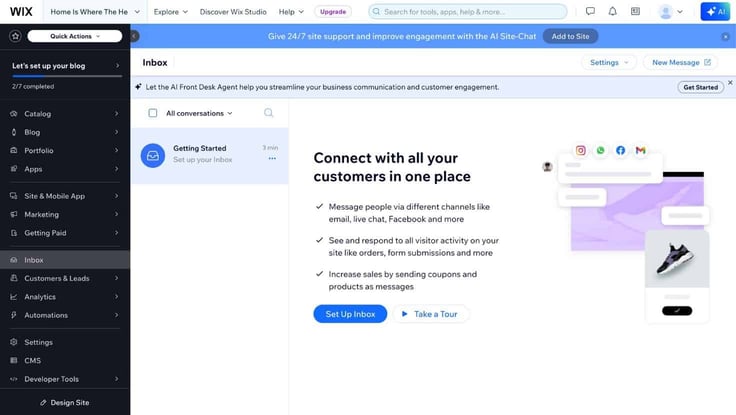
Task: Click the Wix logo
Action: 21,12
